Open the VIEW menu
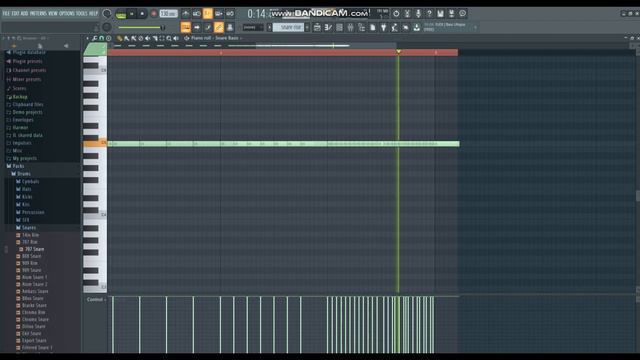This screenshot has width=640, height=360. pyautogui.click(x=53, y=13)
